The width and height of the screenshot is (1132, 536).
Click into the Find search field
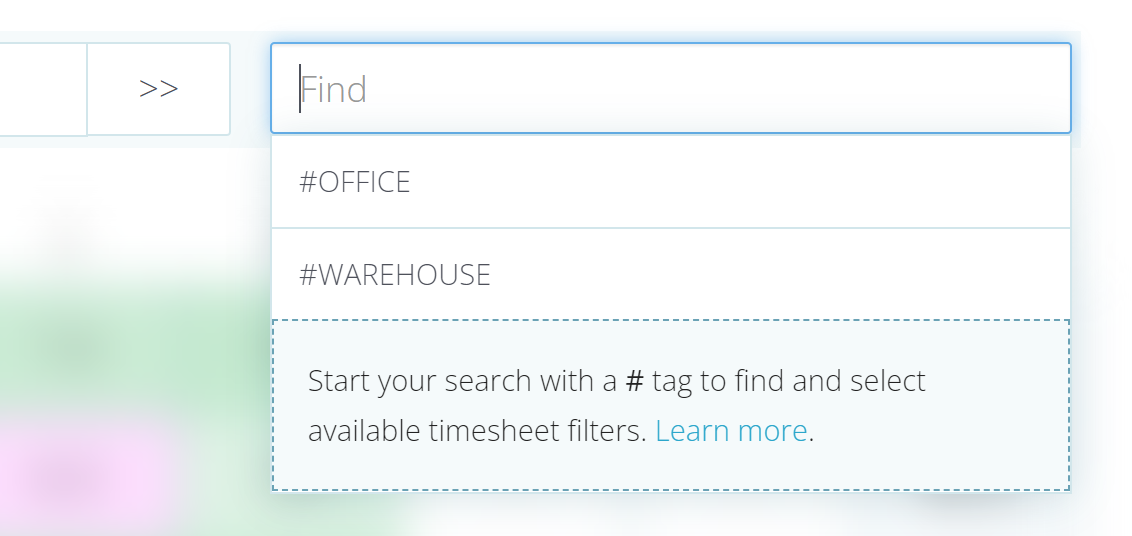[670, 89]
